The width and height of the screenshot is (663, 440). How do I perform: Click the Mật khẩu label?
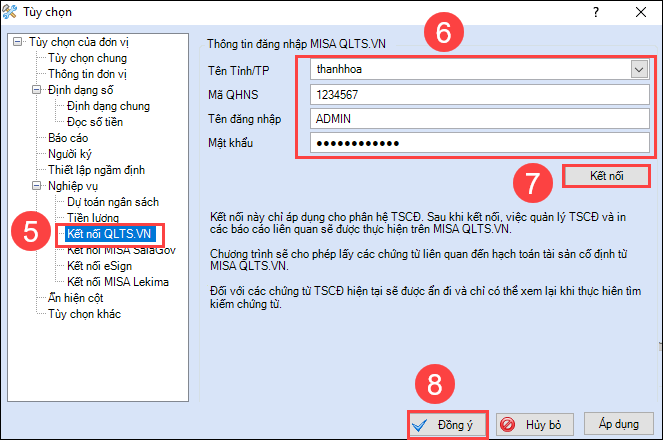[x=230, y=143]
